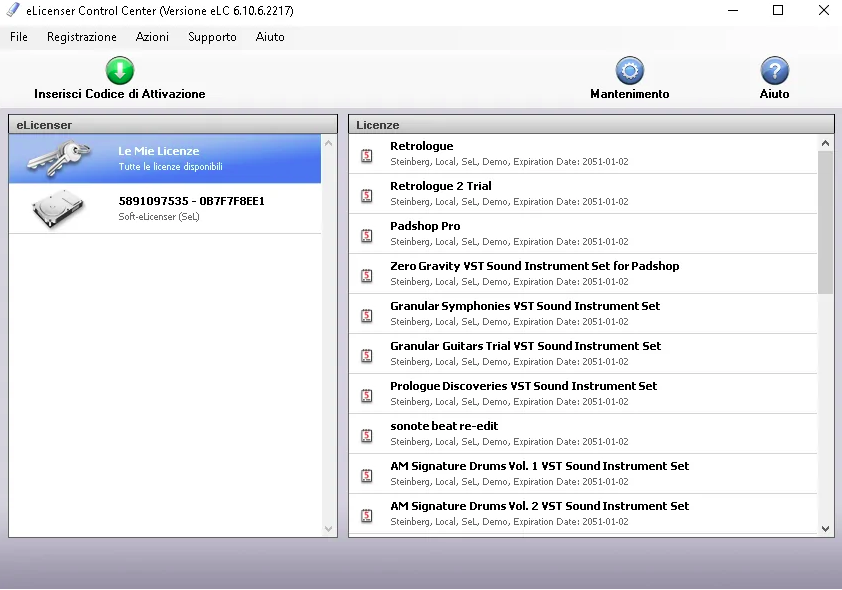The height and width of the screenshot is (590, 842).
Task: Click the Mantenimento text label
Action: pos(629,94)
